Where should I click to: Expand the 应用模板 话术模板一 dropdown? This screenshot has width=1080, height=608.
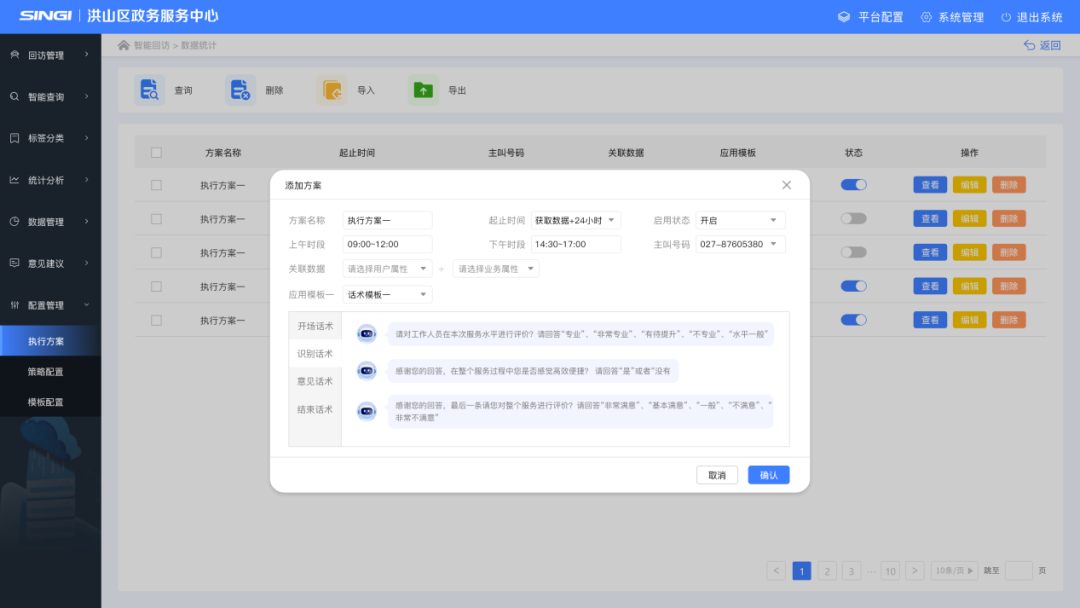387,295
